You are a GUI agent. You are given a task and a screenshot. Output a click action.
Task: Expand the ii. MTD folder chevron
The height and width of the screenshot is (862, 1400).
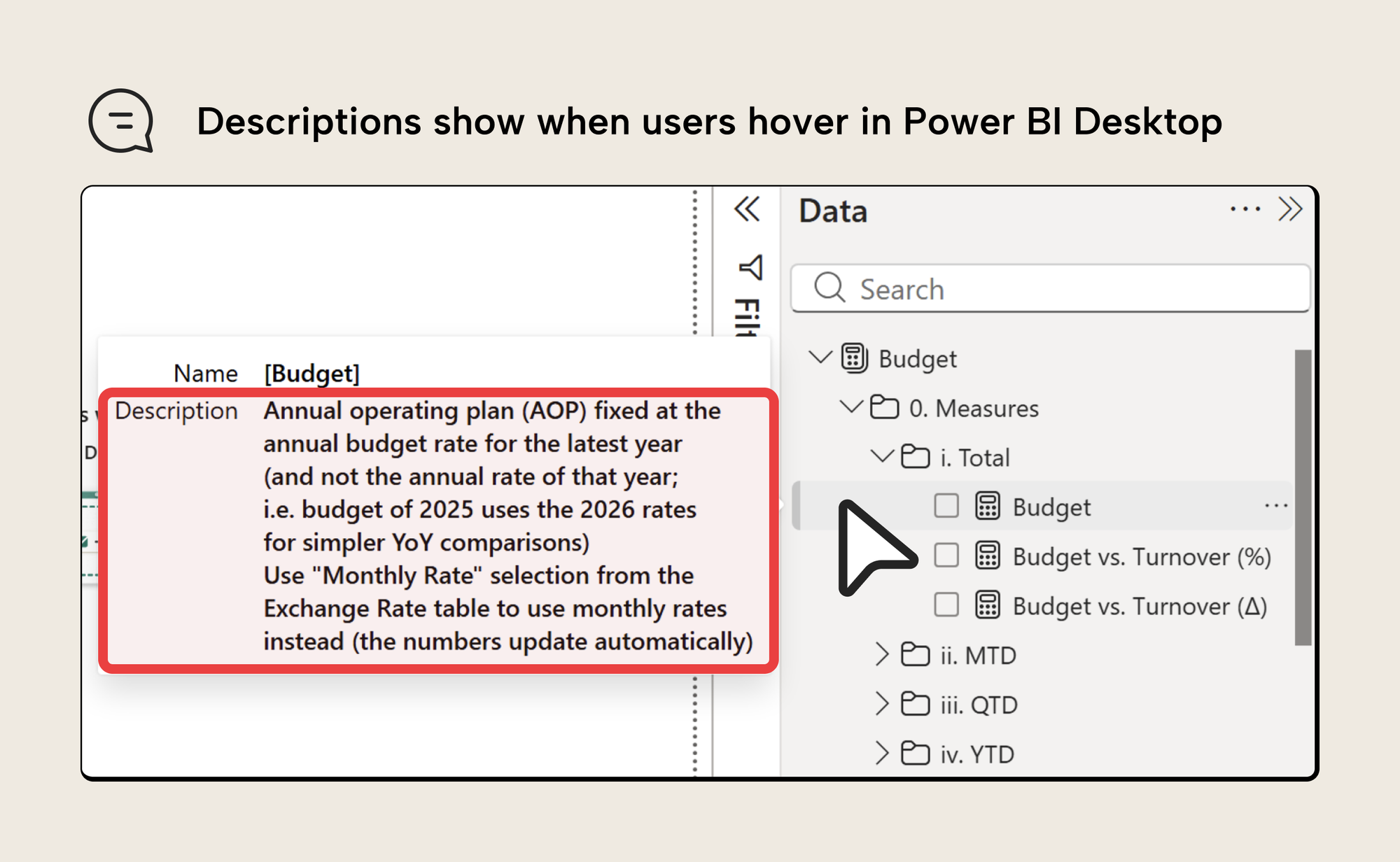click(882, 654)
